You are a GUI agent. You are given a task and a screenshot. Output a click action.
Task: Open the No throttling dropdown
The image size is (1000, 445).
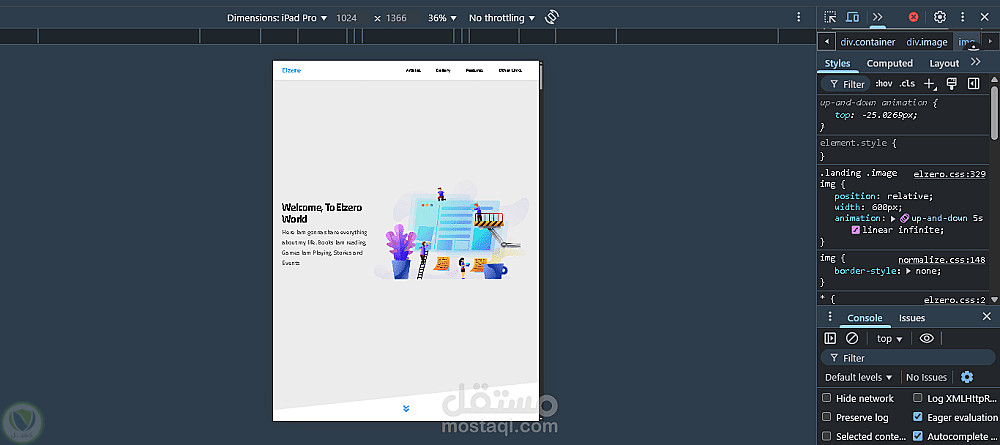coord(501,18)
